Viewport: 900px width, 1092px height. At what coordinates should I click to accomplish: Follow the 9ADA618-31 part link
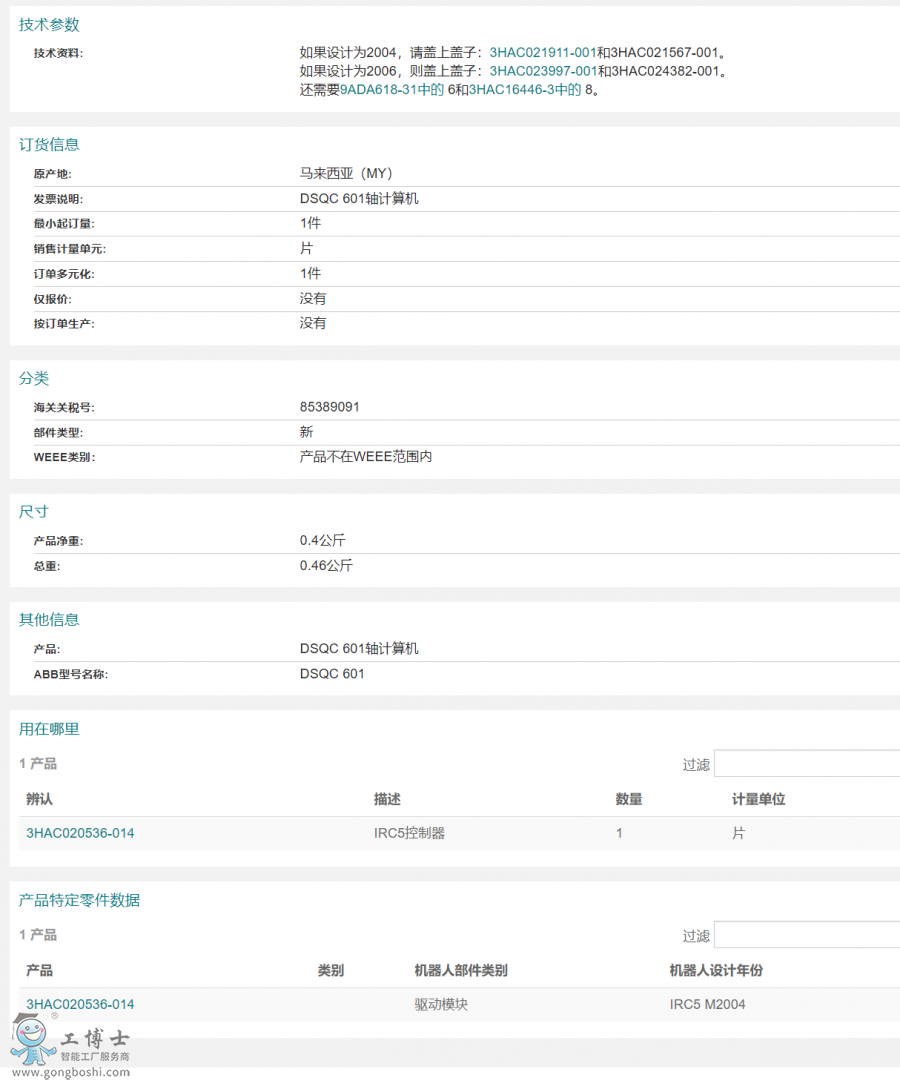tap(392, 90)
